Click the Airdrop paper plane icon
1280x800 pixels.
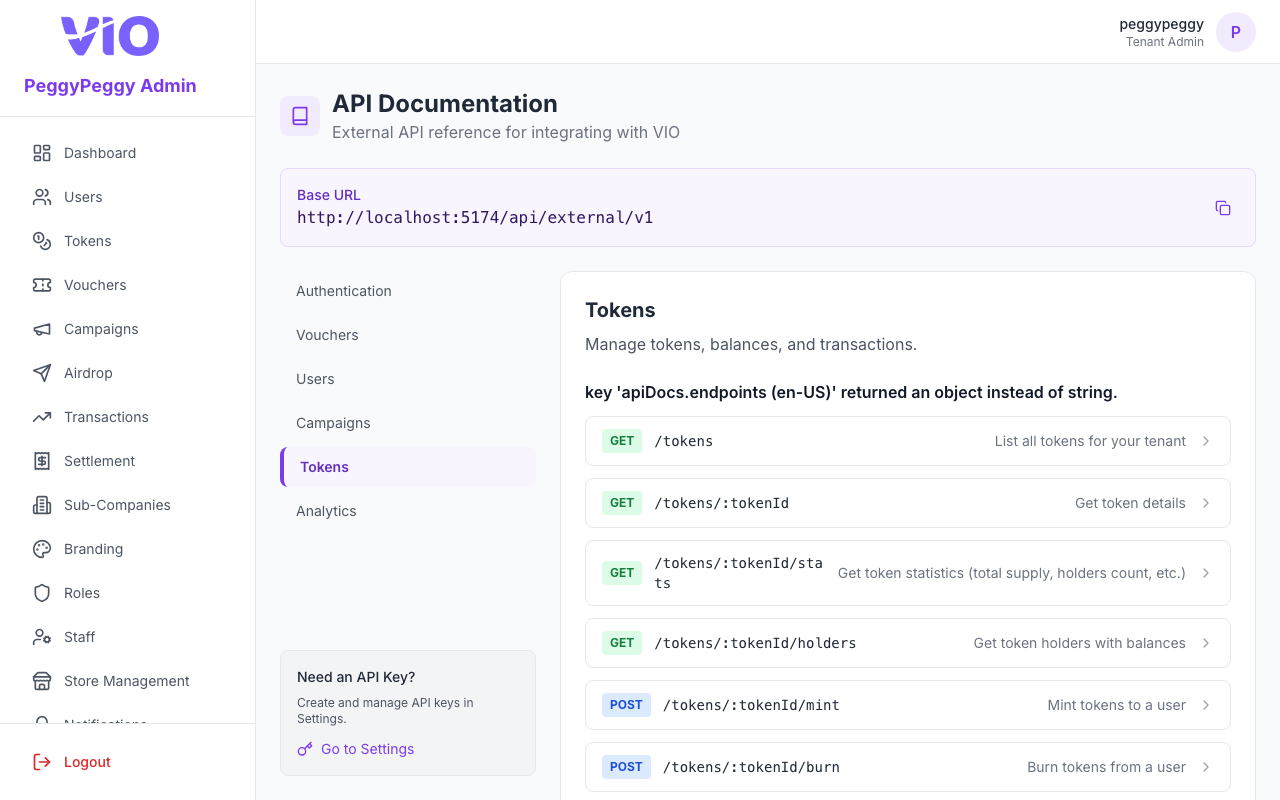point(42,373)
